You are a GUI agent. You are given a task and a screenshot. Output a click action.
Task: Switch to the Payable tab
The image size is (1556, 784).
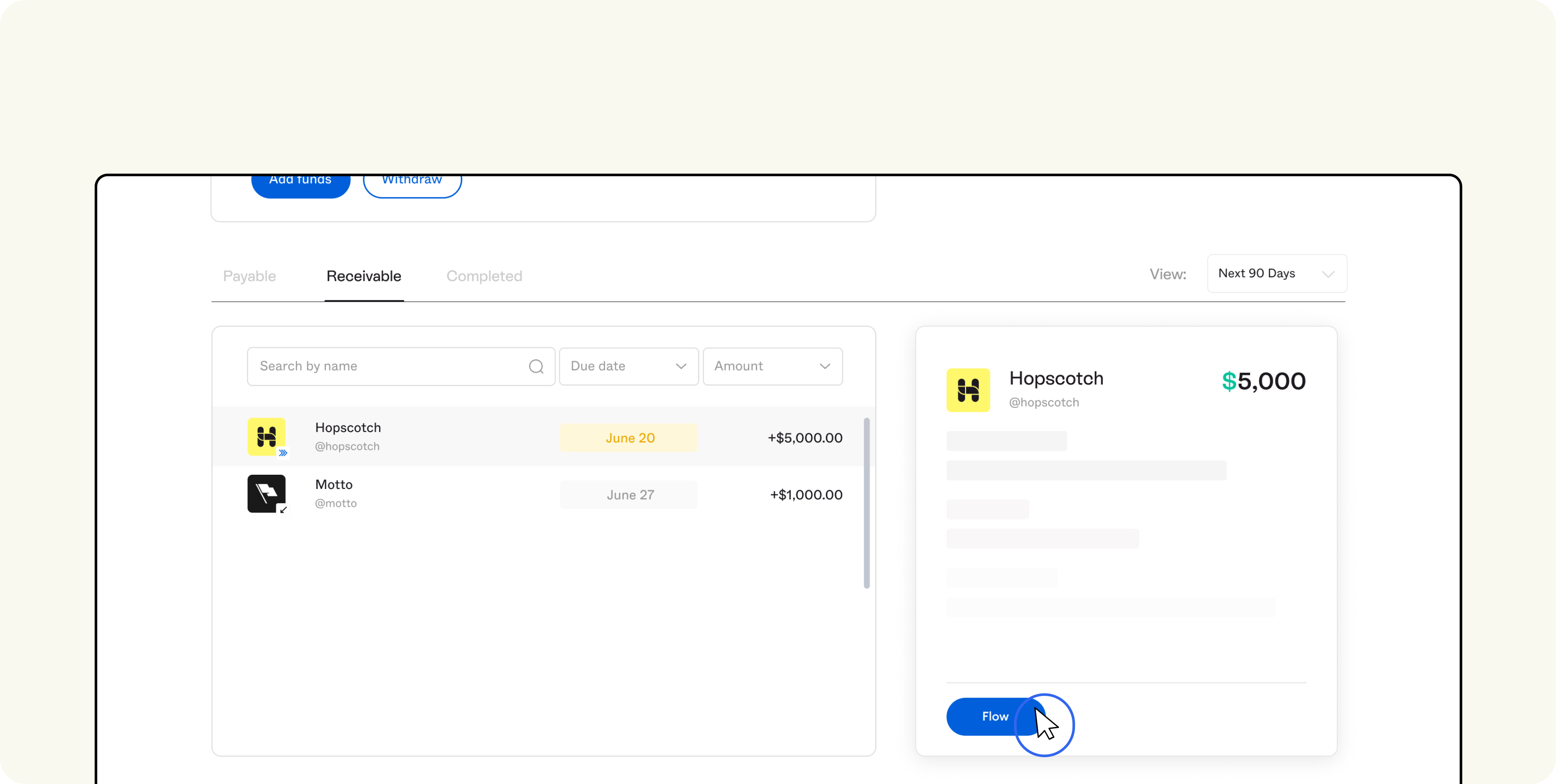tap(249, 276)
